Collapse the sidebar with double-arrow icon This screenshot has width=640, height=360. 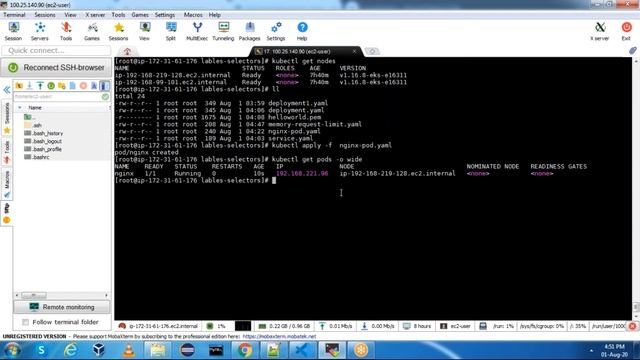pos(7,90)
